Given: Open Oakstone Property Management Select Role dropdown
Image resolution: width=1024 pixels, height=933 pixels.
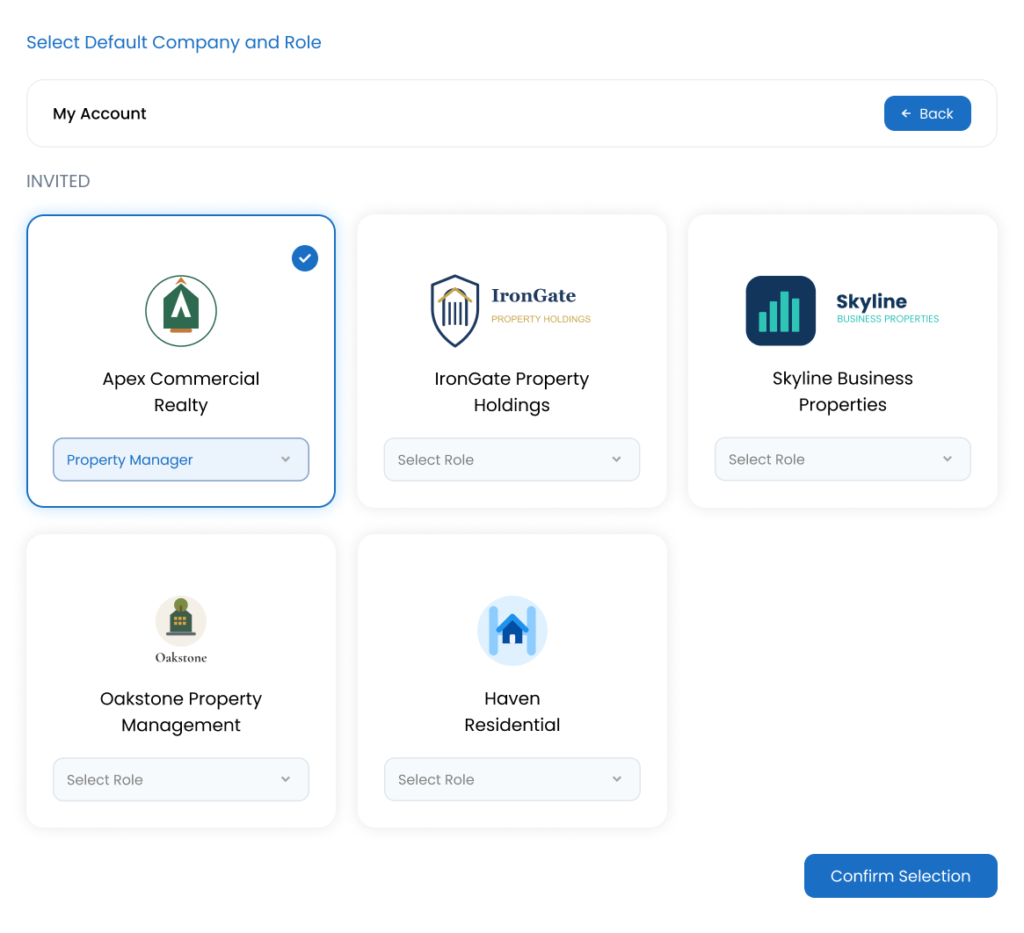Looking at the screenshot, I should [x=181, y=780].
